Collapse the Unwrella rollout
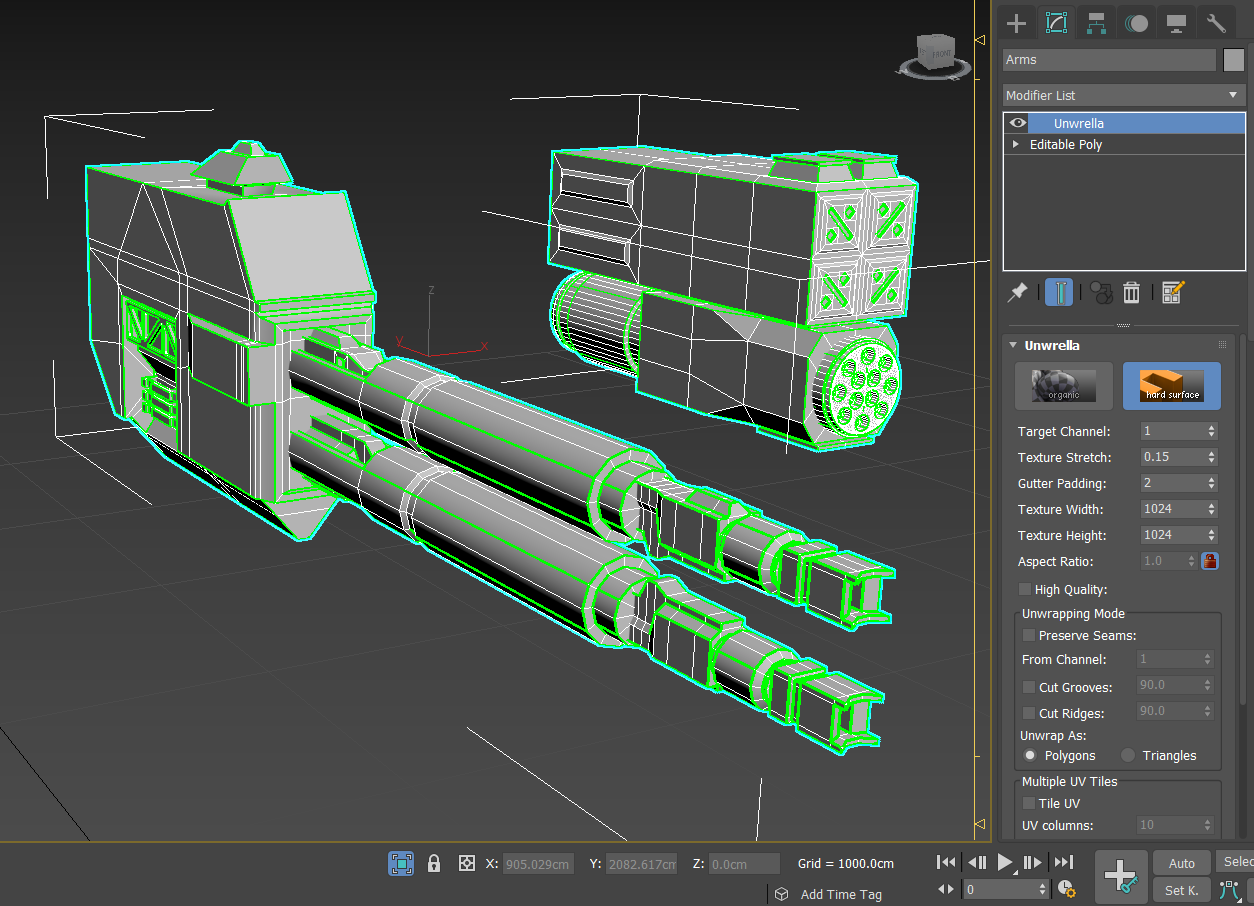This screenshot has width=1254, height=906. point(1013,345)
